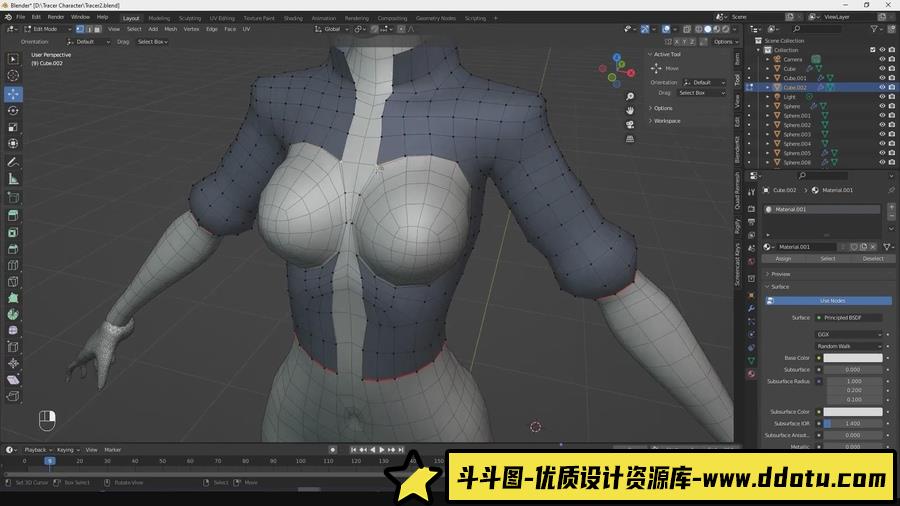Open the GGX distribution dropdown
The height and width of the screenshot is (506, 900).
click(849, 334)
